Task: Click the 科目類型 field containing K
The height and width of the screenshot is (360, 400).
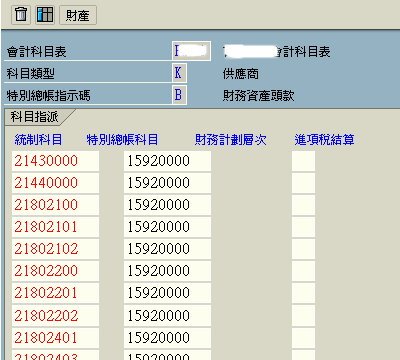Action: tap(179, 73)
